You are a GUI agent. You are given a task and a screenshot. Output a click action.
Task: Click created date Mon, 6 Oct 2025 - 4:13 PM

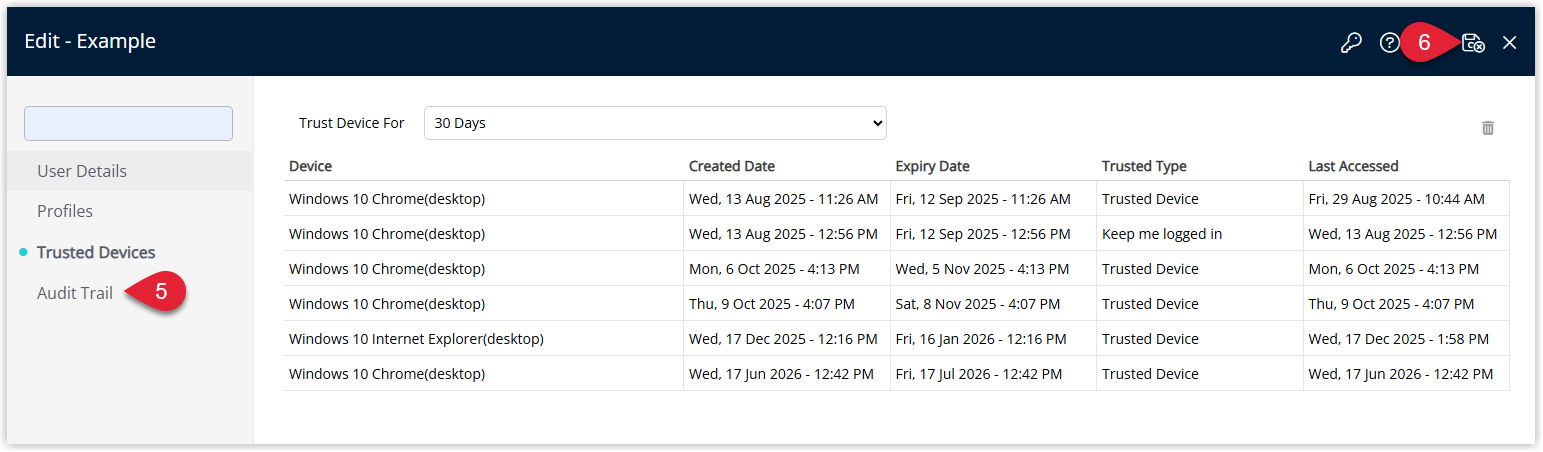pos(775,269)
